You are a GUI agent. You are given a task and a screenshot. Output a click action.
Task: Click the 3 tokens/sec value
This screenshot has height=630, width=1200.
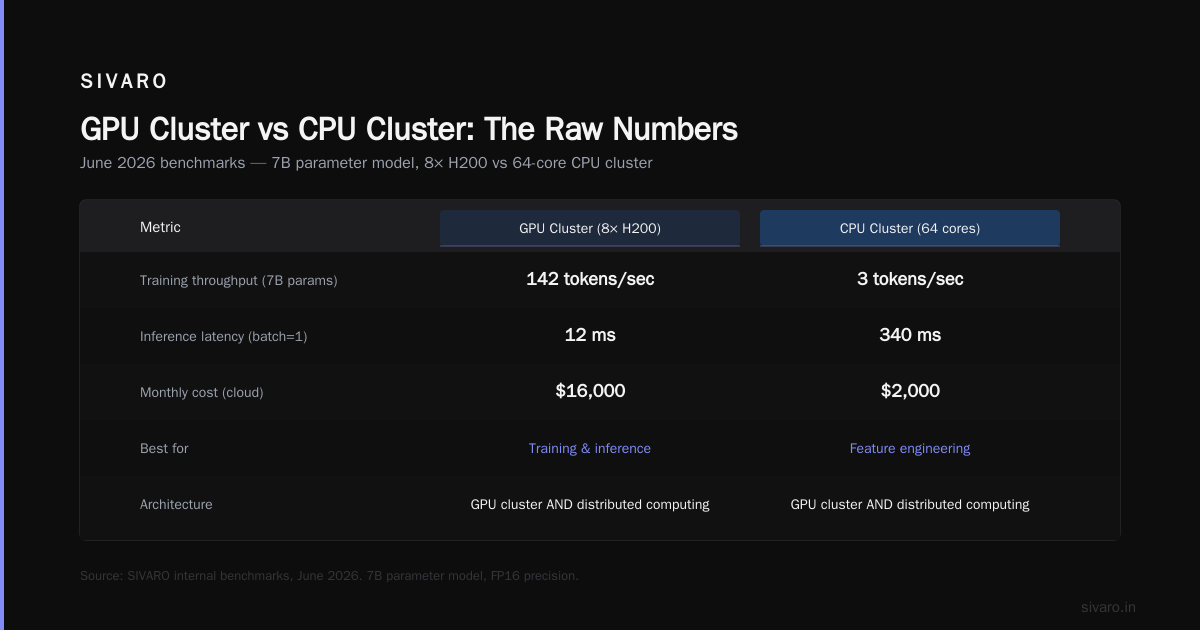pos(910,279)
